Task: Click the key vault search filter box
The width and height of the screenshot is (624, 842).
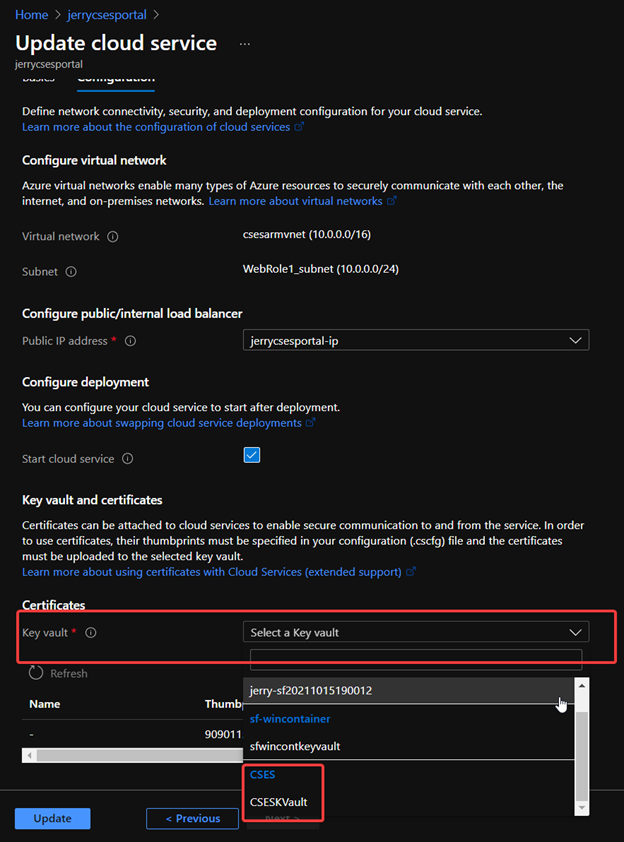Action: (416, 659)
